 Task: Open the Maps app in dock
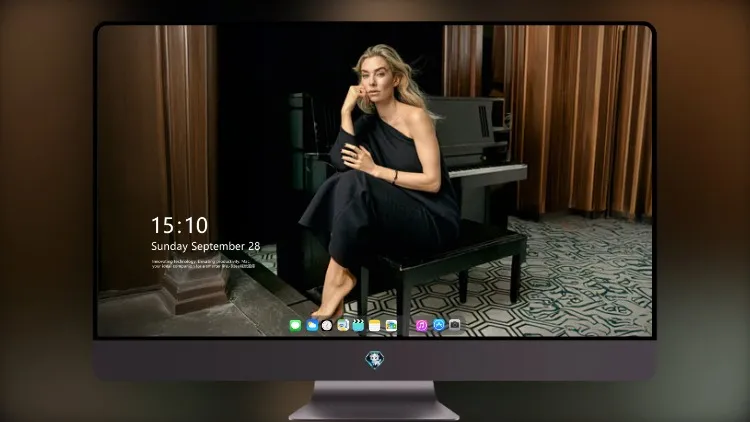click(343, 326)
